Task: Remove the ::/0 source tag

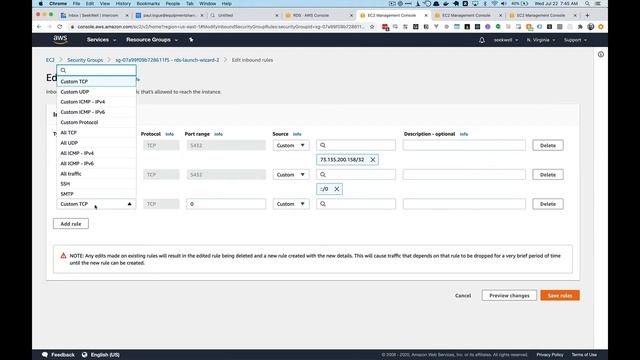Action: pos(337,189)
